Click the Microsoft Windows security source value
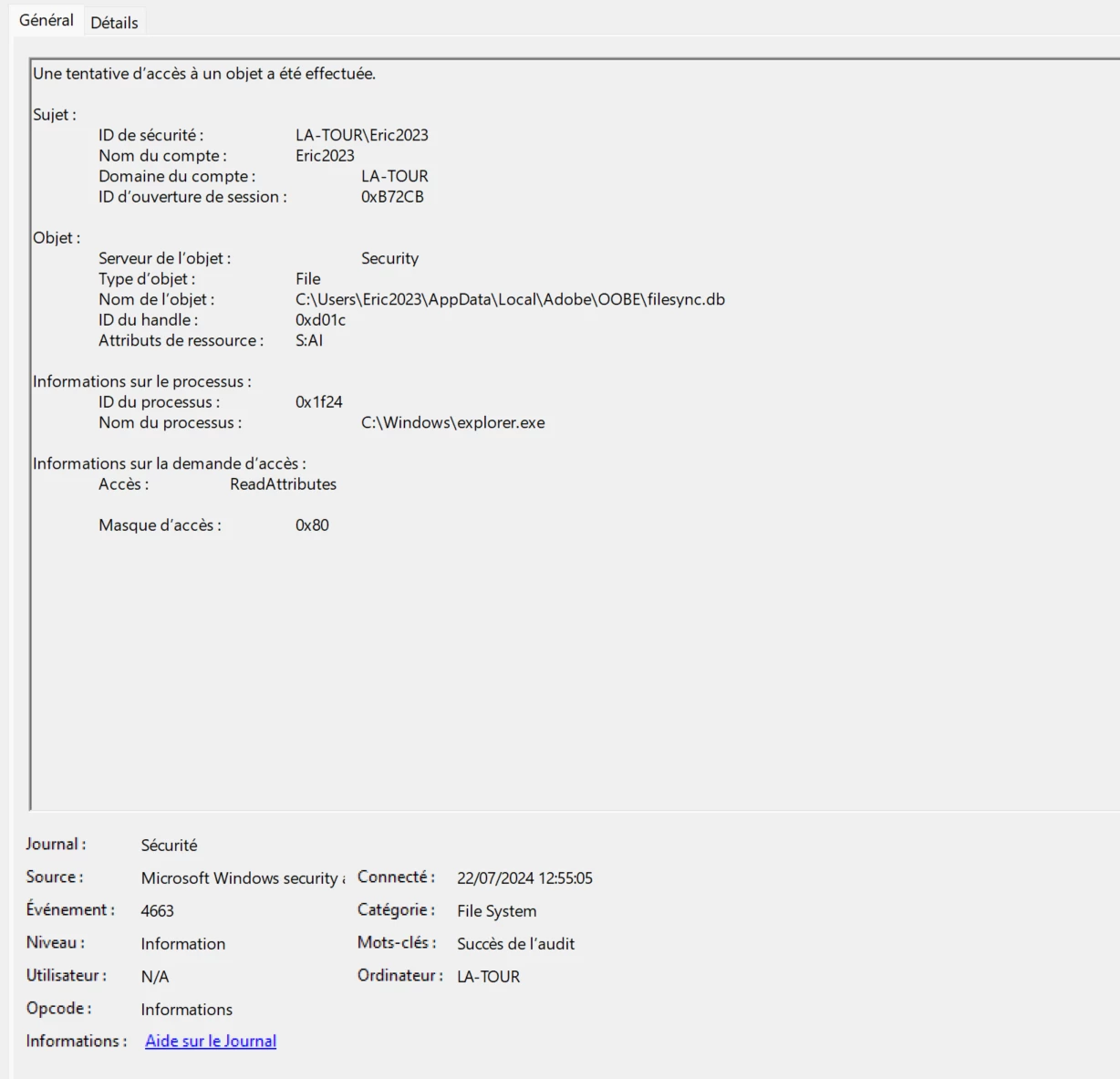This screenshot has width=1120, height=1079. (x=243, y=878)
